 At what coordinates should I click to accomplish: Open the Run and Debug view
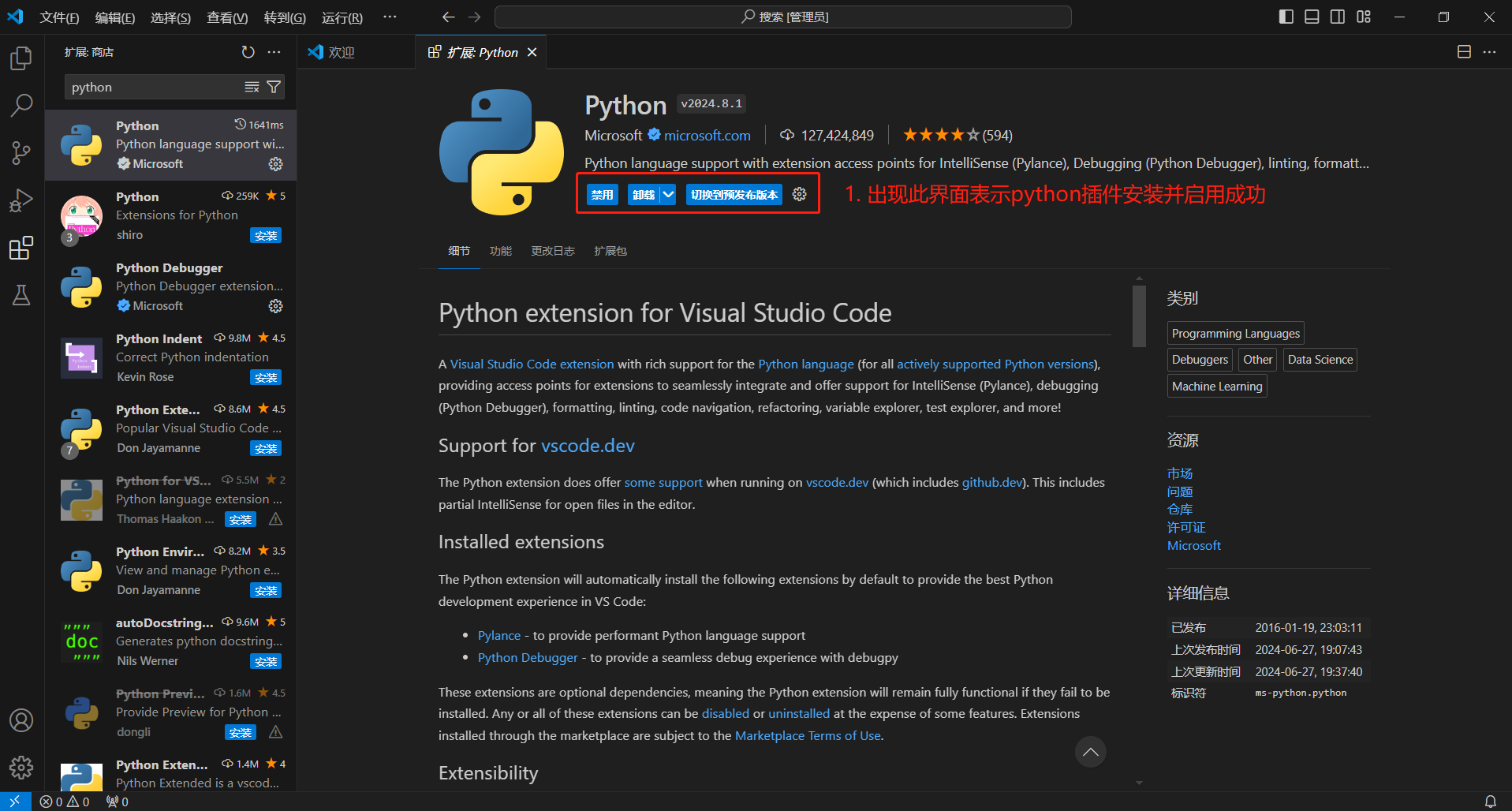pos(21,200)
